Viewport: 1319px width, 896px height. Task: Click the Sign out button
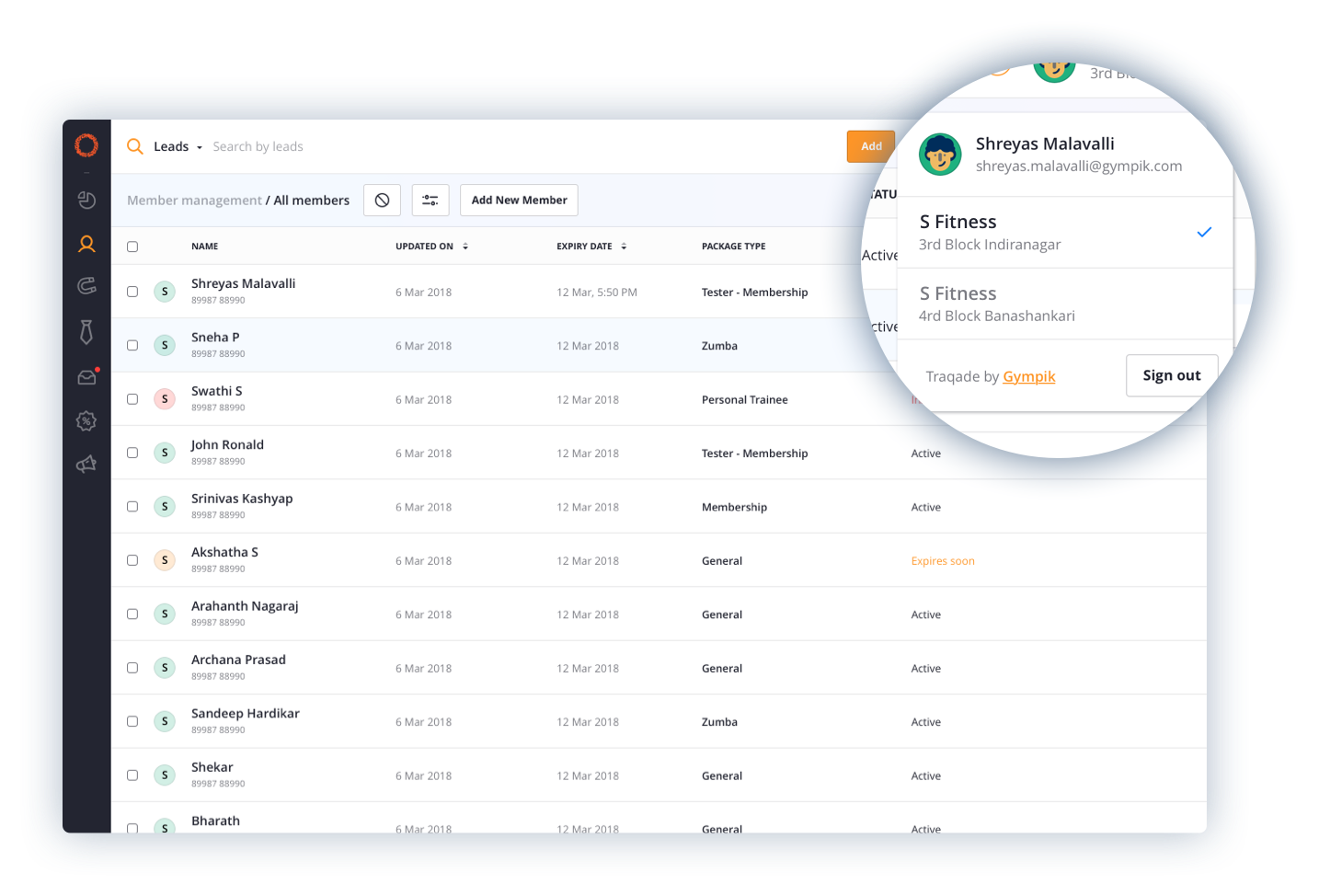click(x=1171, y=375)
